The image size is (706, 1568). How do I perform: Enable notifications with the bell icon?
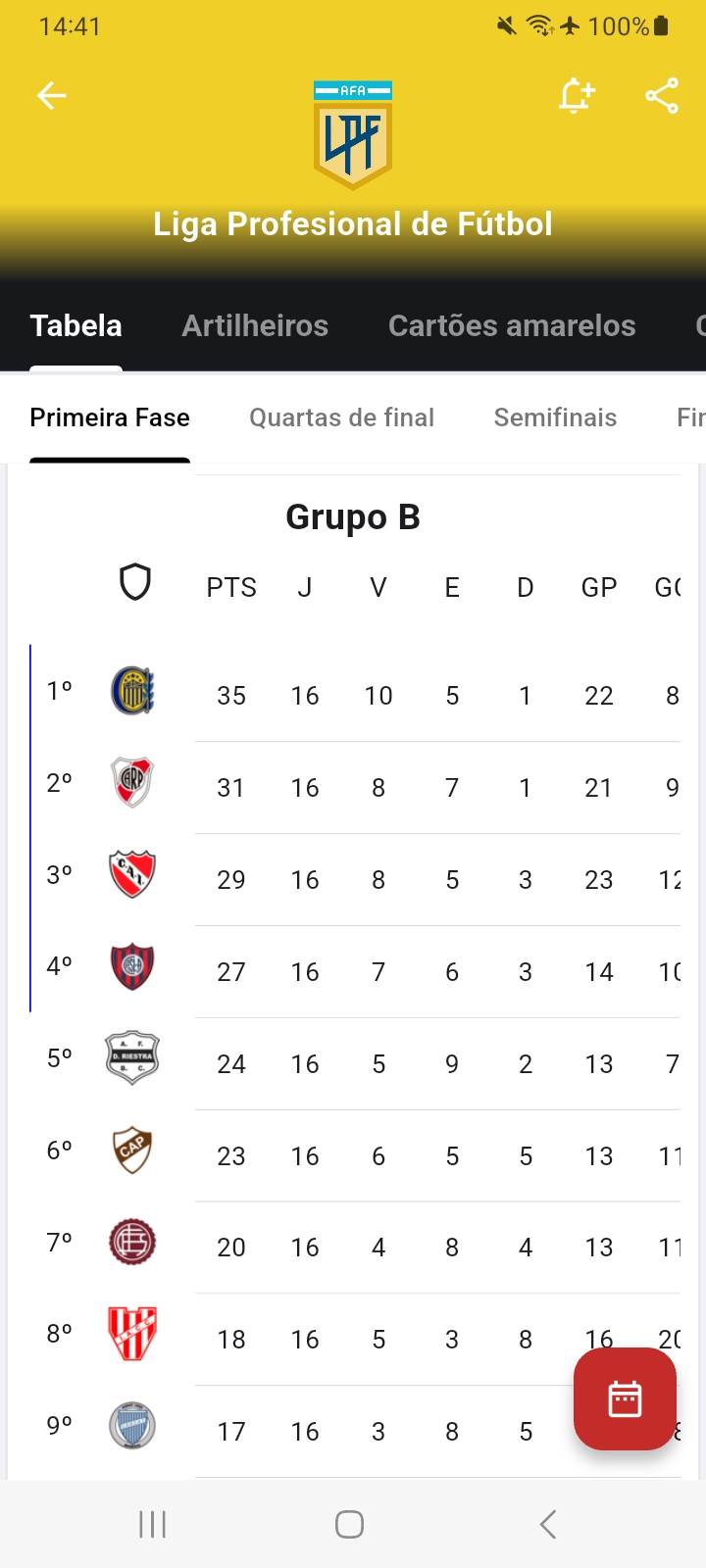[577, 95]
